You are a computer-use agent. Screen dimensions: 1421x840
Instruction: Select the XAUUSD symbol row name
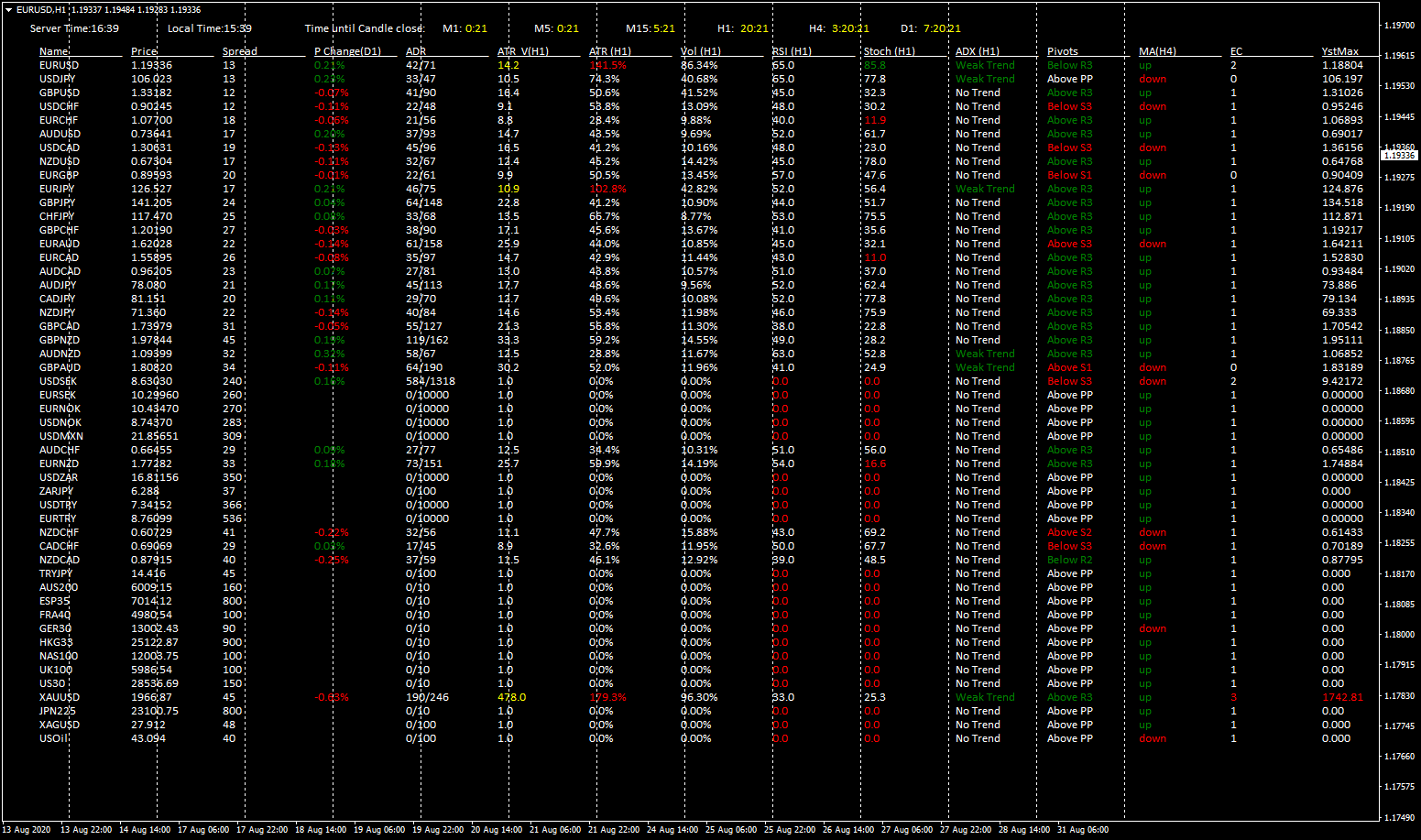(x=60, y=697)
